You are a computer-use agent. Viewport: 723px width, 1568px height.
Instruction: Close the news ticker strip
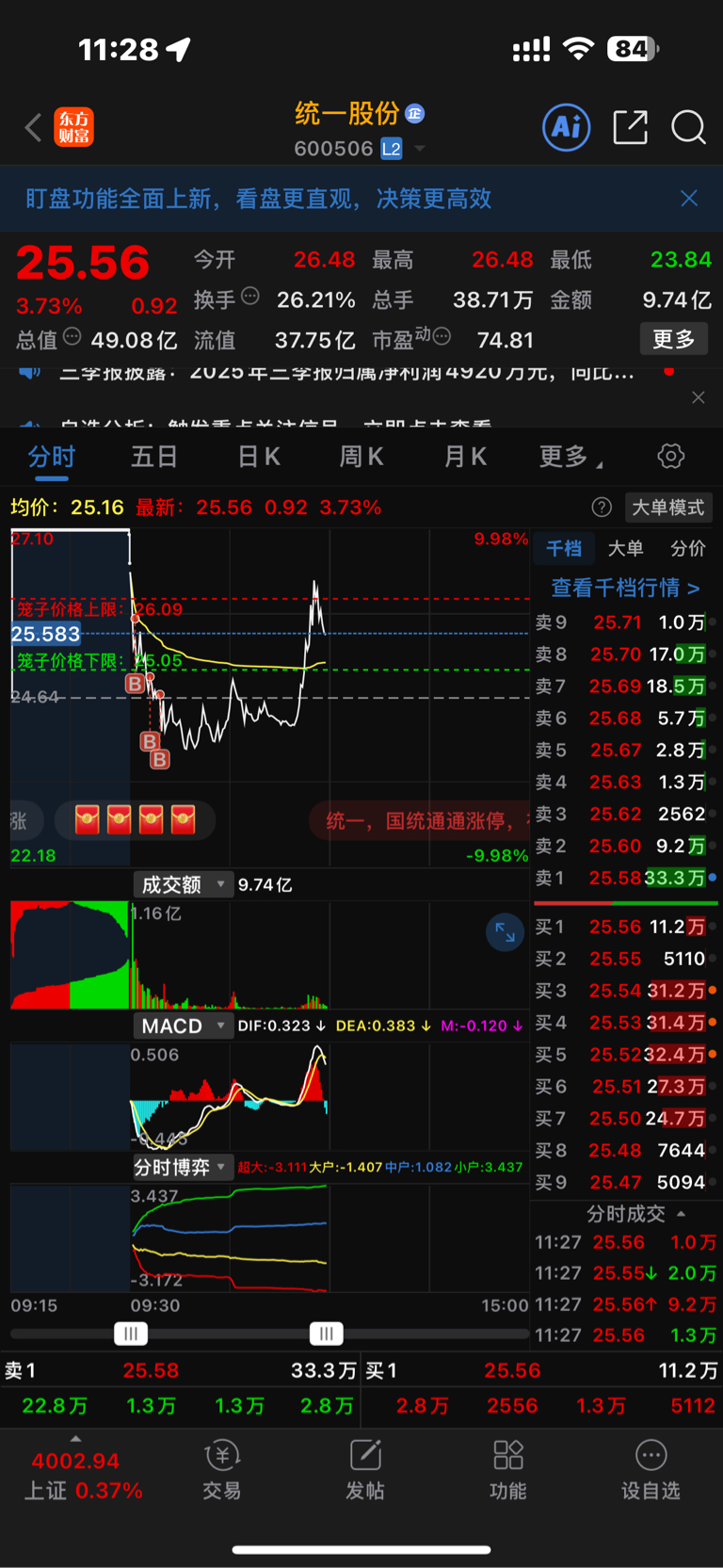pyautogui.click(x=699, y=397)
